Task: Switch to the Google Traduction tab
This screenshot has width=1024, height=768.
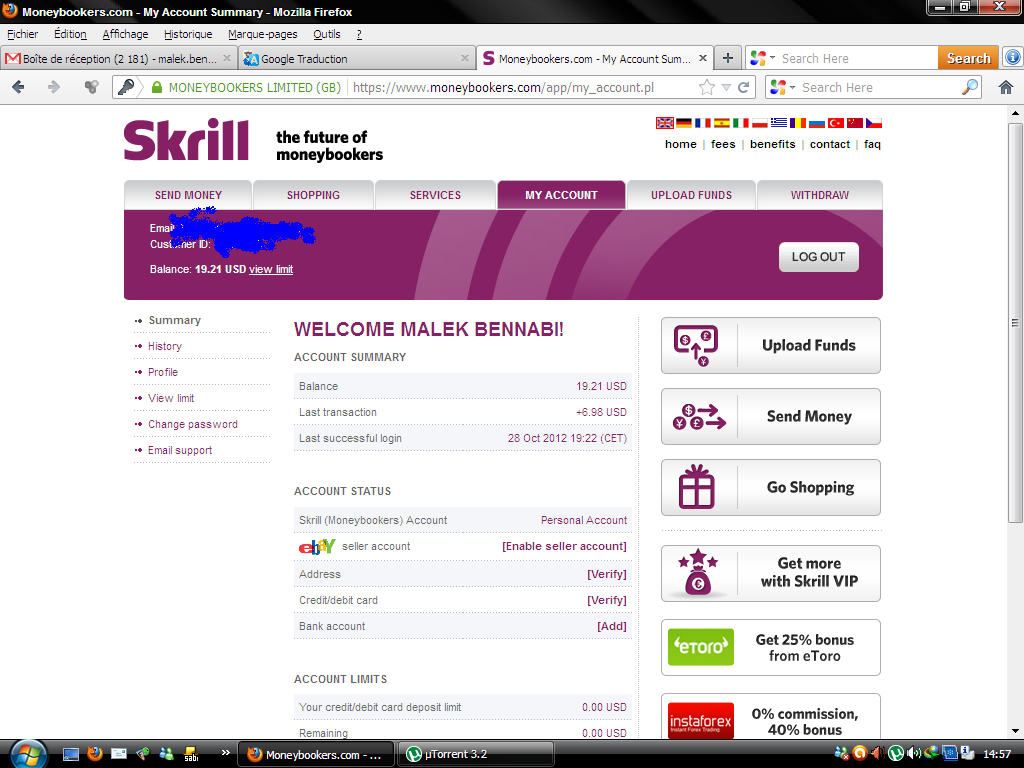Action: point(356,58)
